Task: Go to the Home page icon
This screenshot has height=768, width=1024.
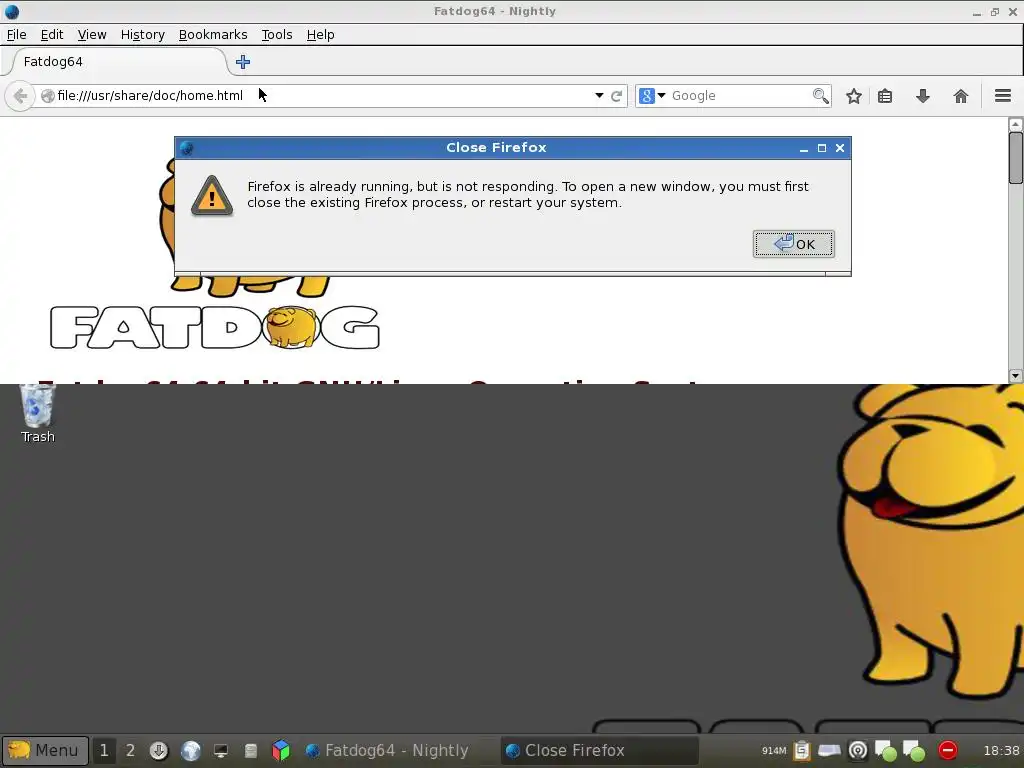Action: 961,97
